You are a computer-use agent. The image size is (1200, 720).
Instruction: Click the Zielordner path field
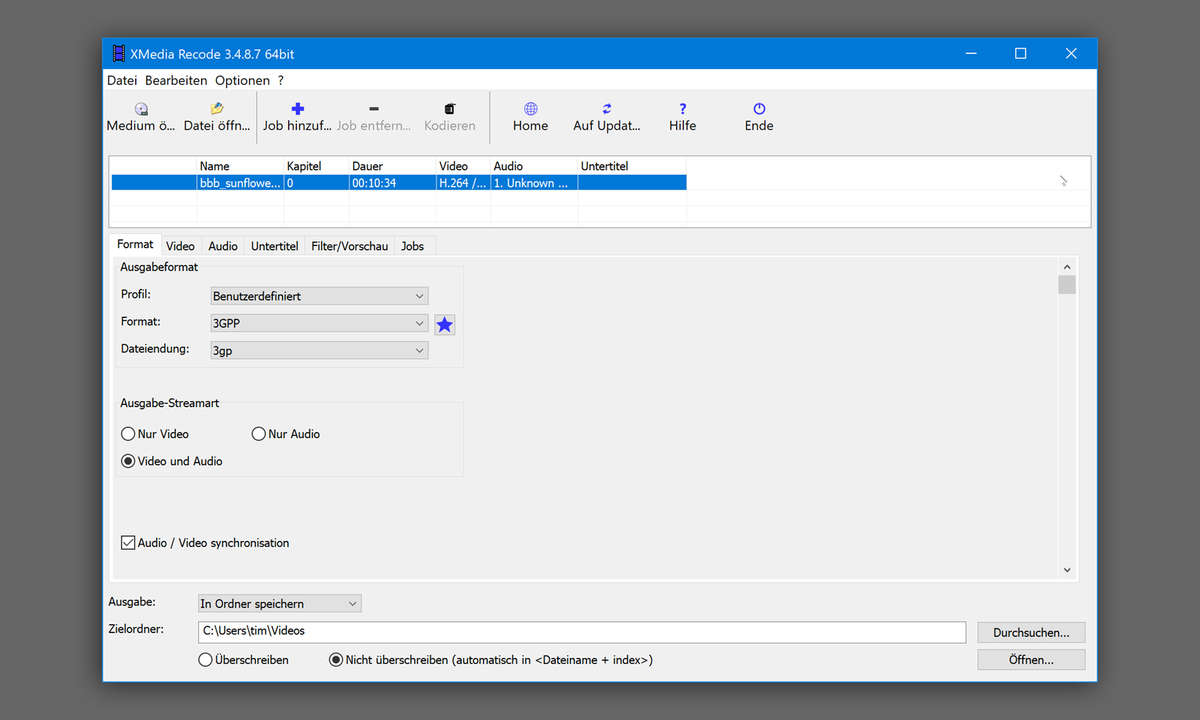582,631
